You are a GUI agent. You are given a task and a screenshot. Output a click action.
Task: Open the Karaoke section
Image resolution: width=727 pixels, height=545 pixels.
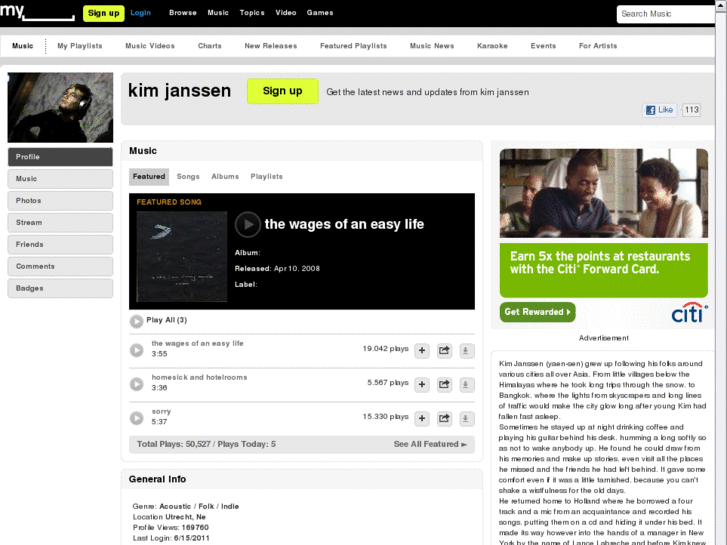pos(492,46)
